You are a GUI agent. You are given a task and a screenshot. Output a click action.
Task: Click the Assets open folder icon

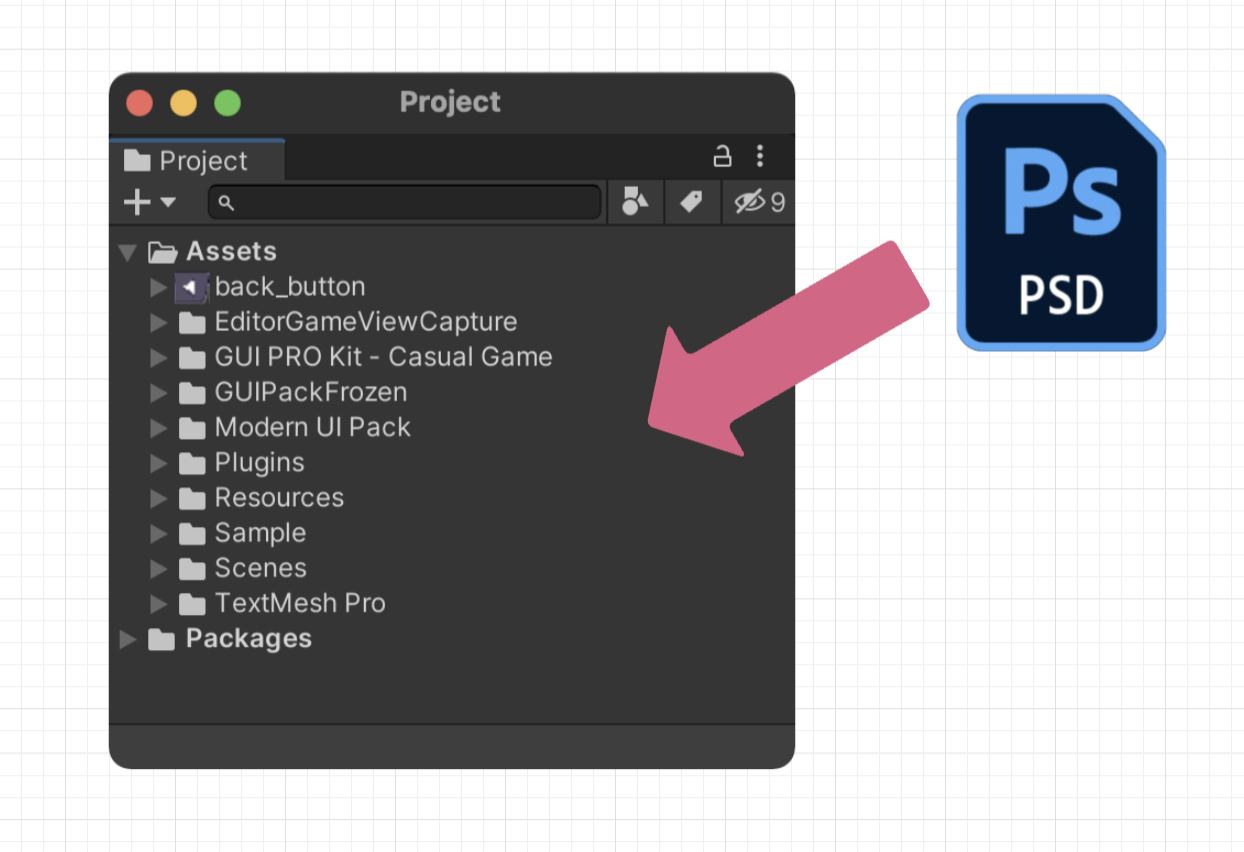162,252
